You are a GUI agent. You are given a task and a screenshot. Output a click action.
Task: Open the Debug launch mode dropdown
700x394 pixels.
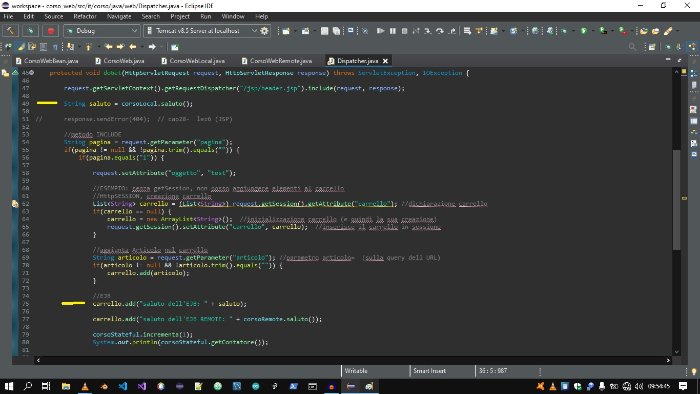point(102,31)
